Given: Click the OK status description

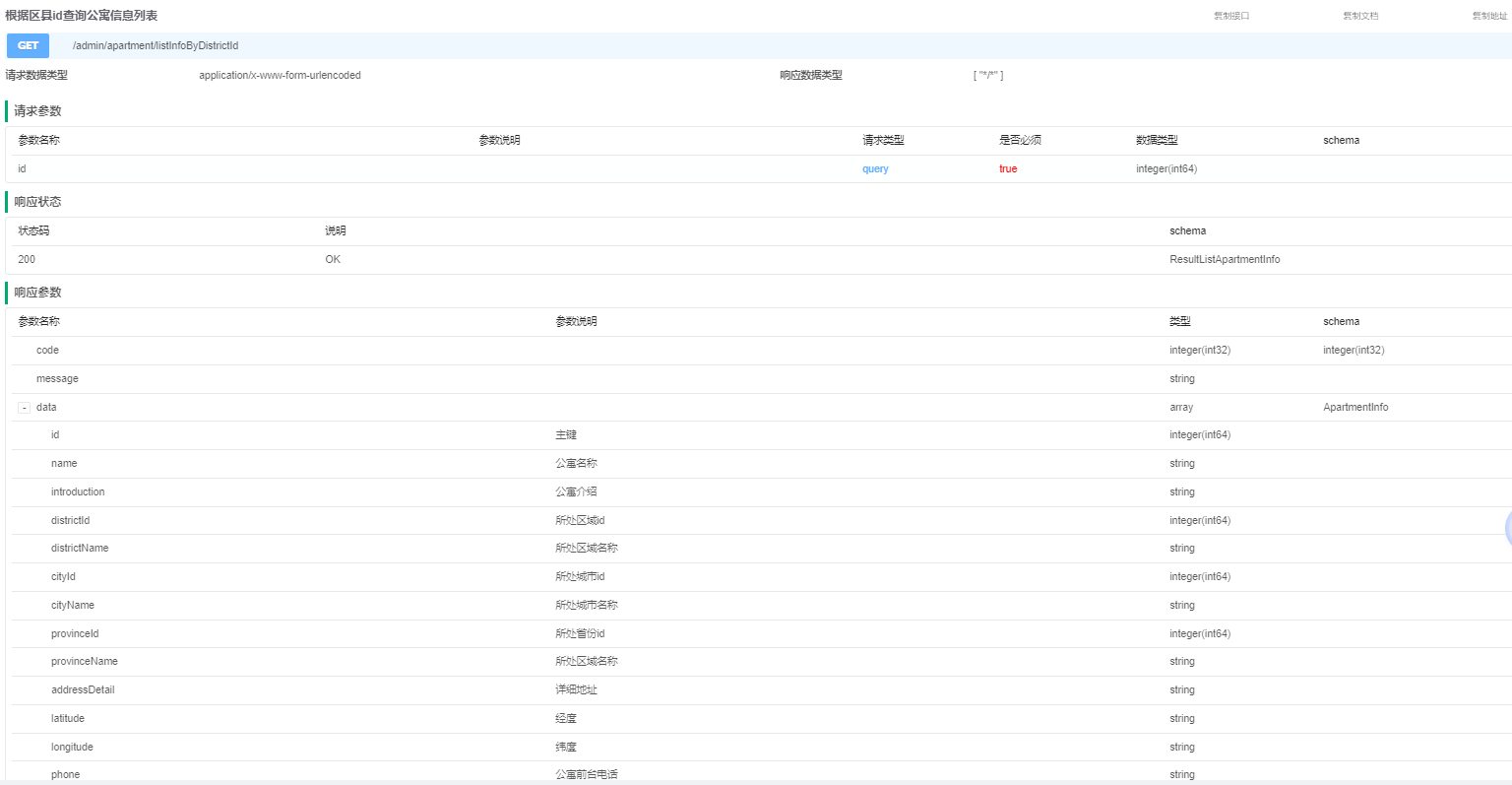Looking at the screenshot, I should click(333, 260).
